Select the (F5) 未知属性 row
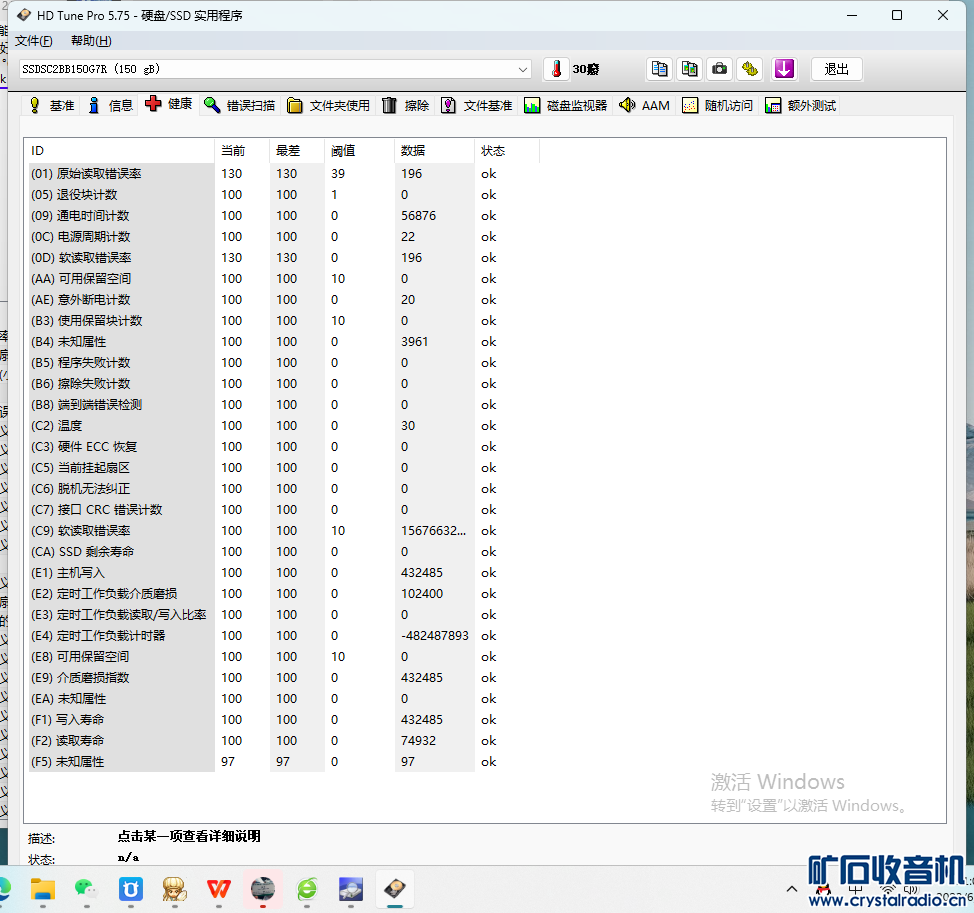 [284, 762]
